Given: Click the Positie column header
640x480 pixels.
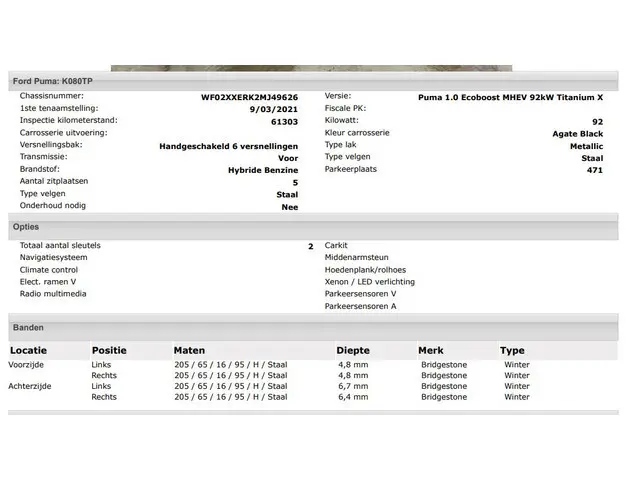Looking at the screenshot, I should coord(109,351).
